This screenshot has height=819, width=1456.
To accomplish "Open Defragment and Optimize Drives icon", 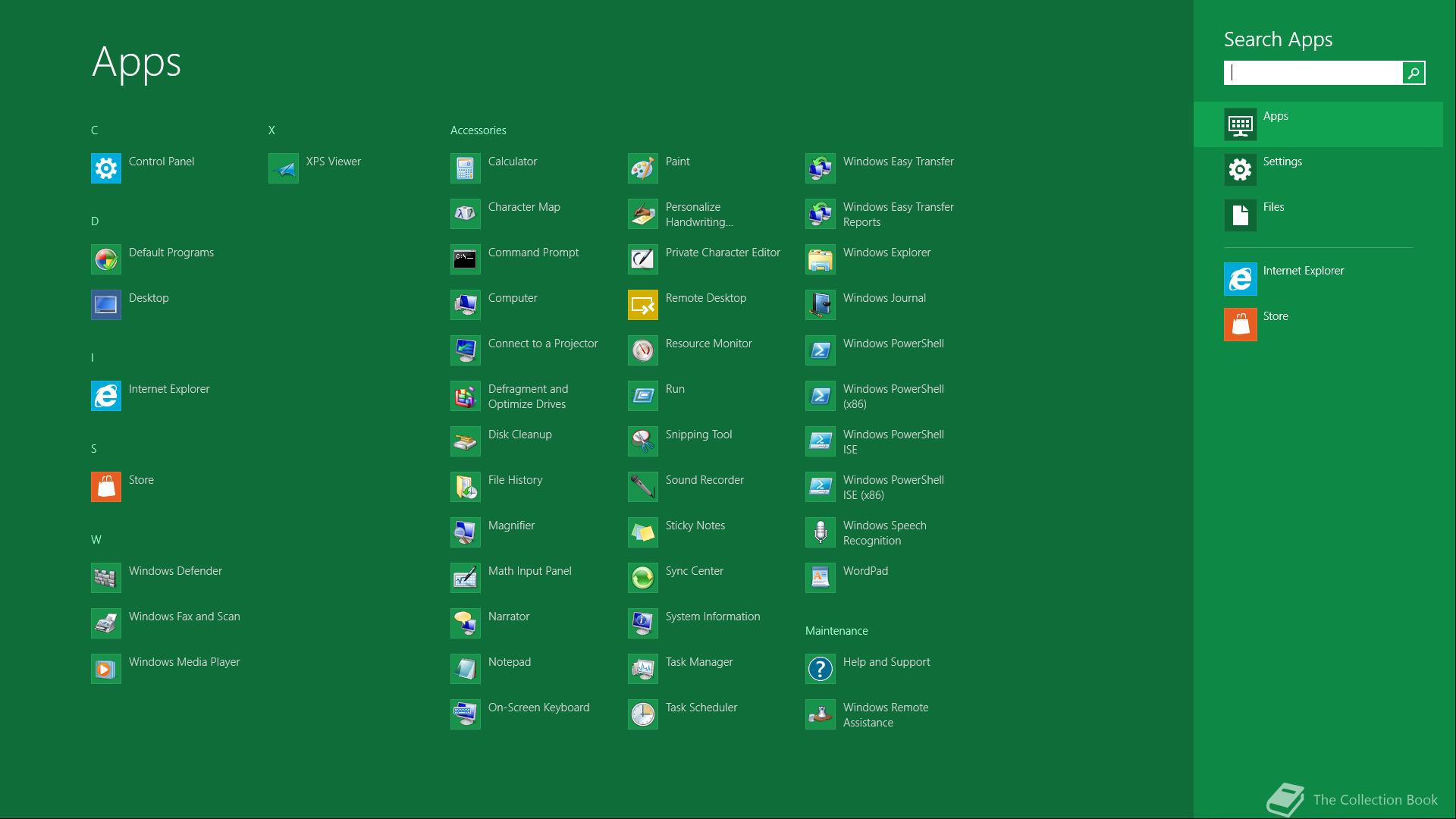I will [x=466, y=396].
